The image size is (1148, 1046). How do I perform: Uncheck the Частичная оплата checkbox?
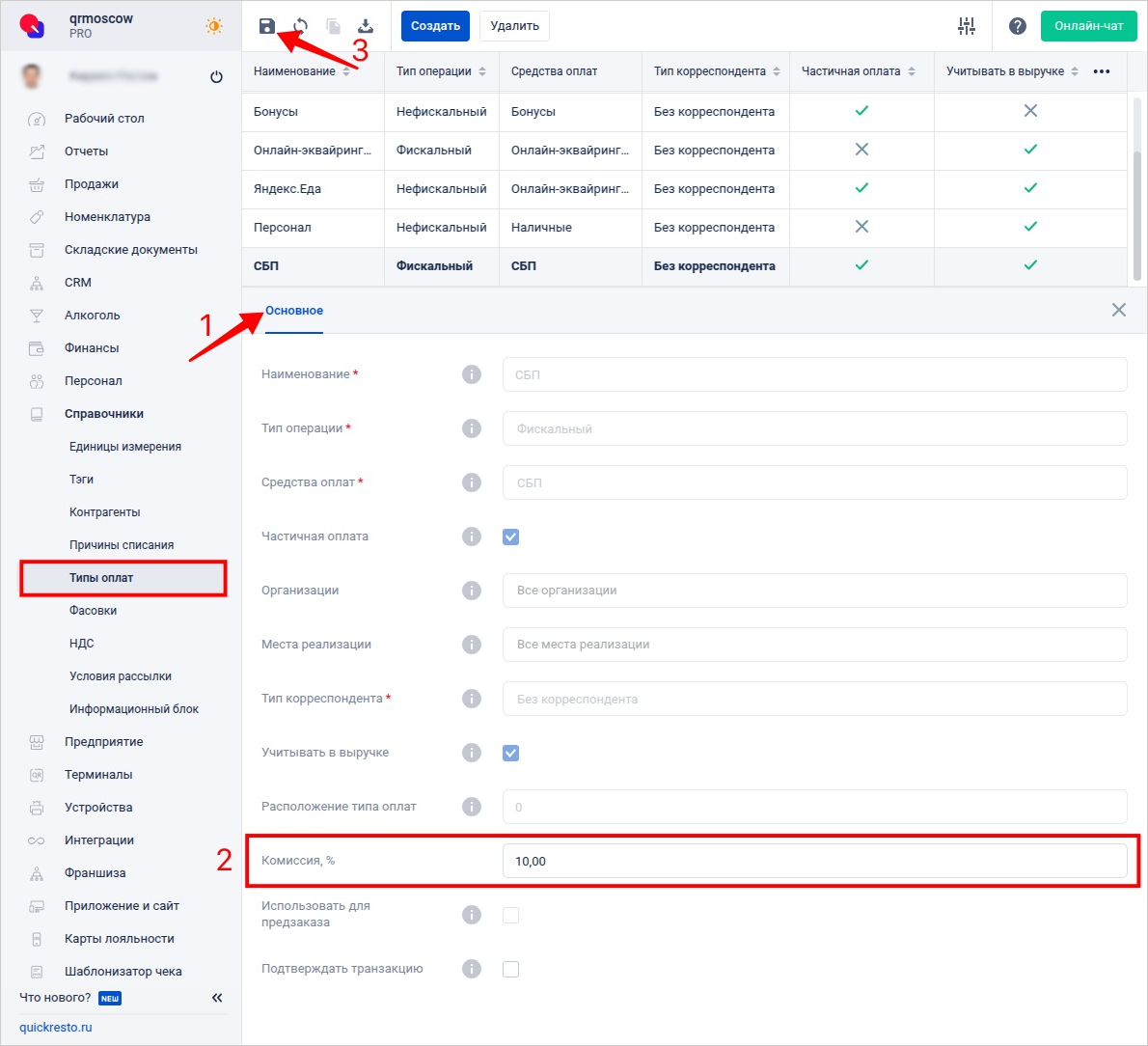(511, 537)
